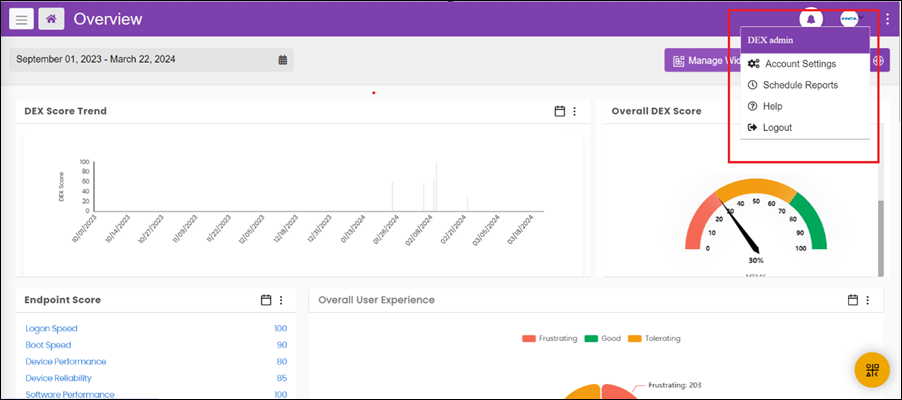Open DEX Score Trend widget options menu

click(x=574, y=111)
